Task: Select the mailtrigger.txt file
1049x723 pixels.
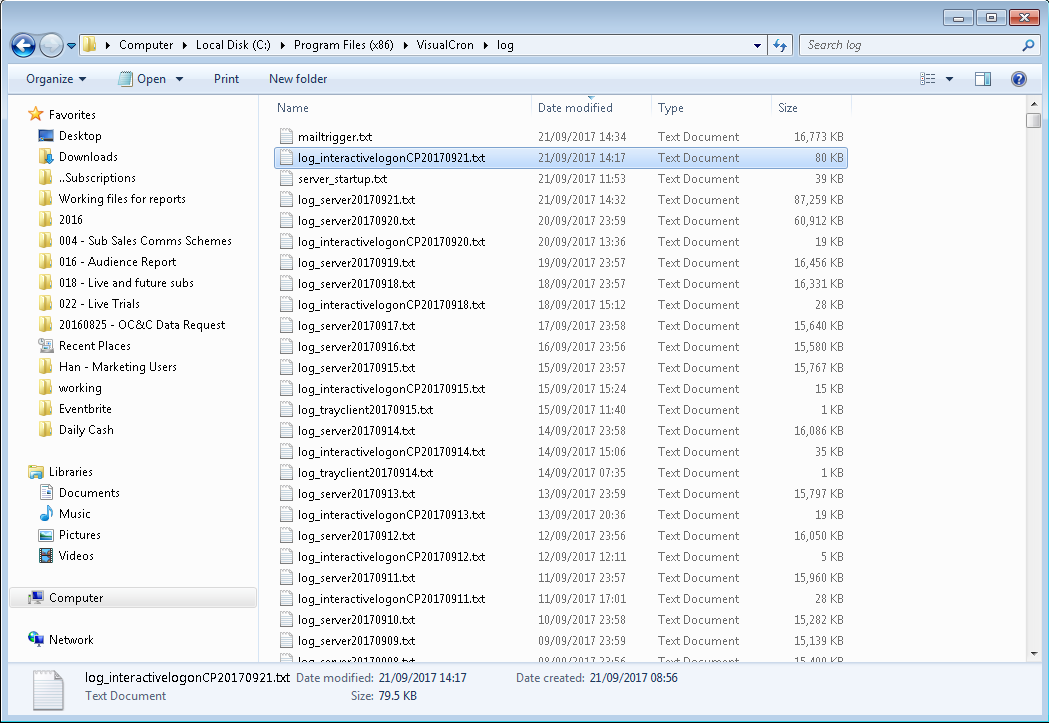Action: [335, 137]
